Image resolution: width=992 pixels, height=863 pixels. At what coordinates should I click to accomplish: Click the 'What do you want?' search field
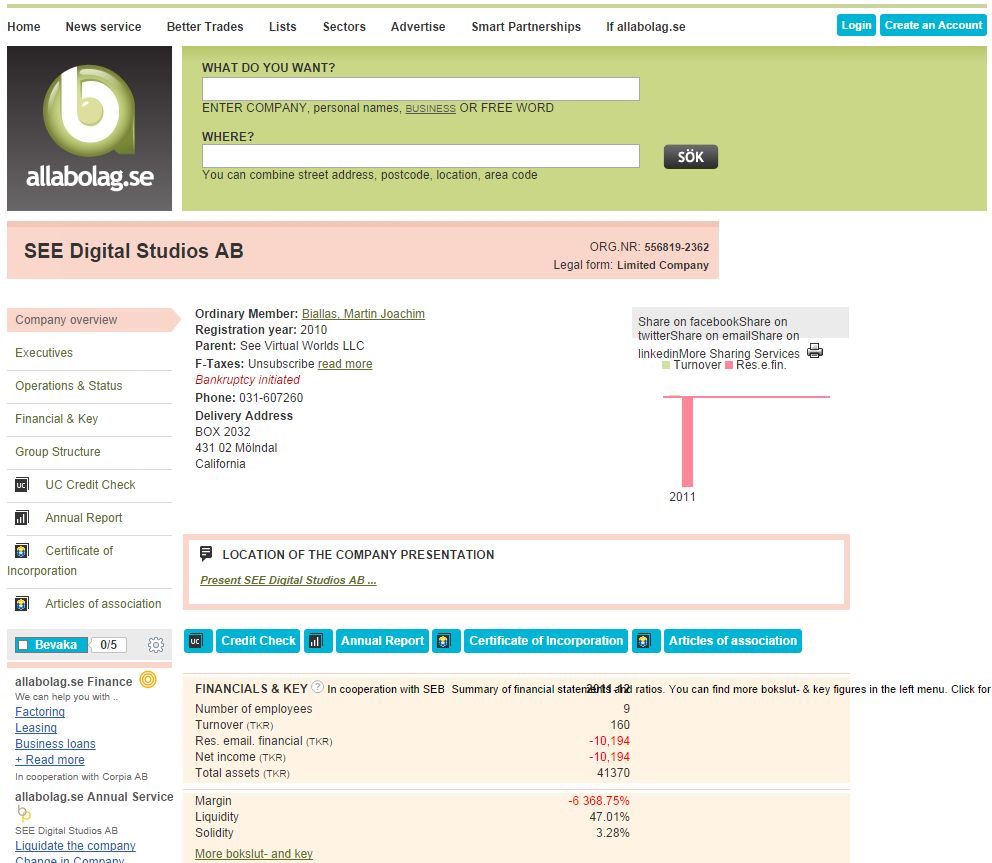[420, 89]
